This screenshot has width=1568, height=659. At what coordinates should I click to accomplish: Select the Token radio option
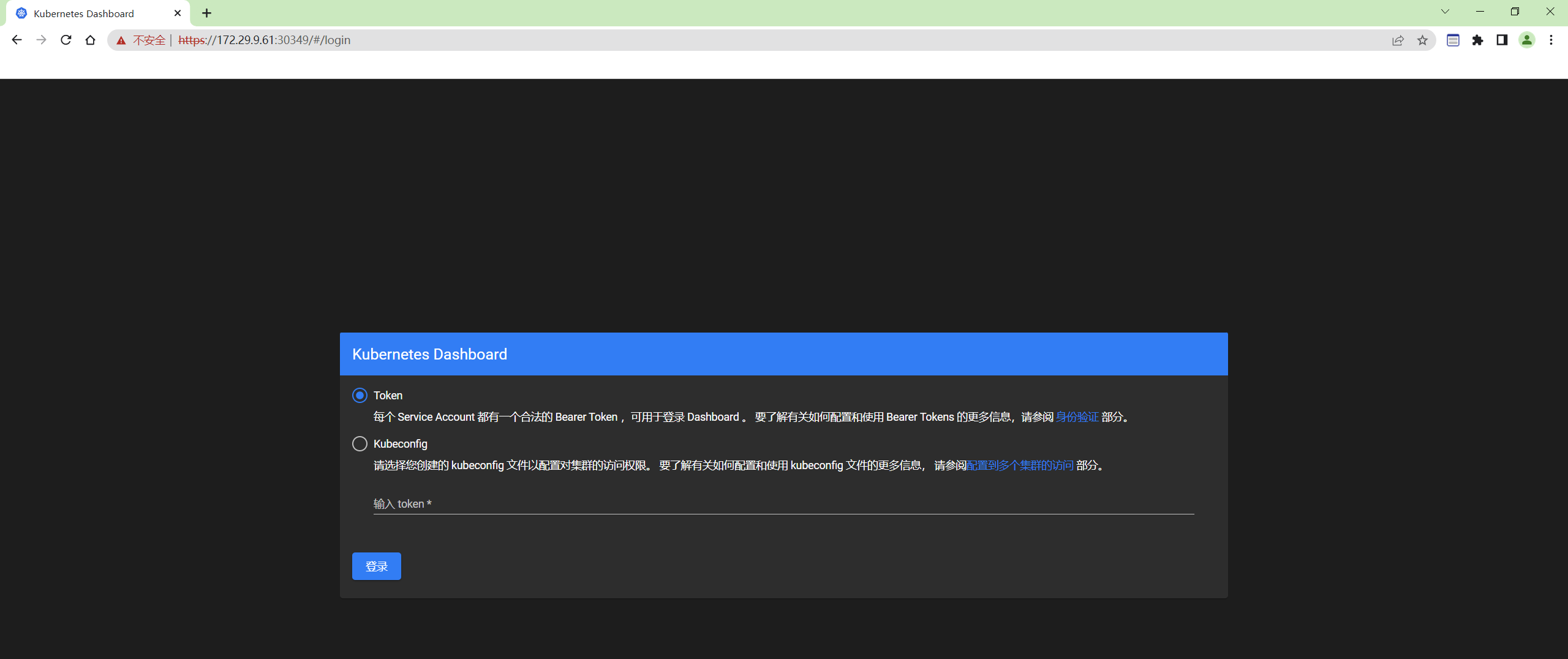pyautogui.click(x=360, y=395)
